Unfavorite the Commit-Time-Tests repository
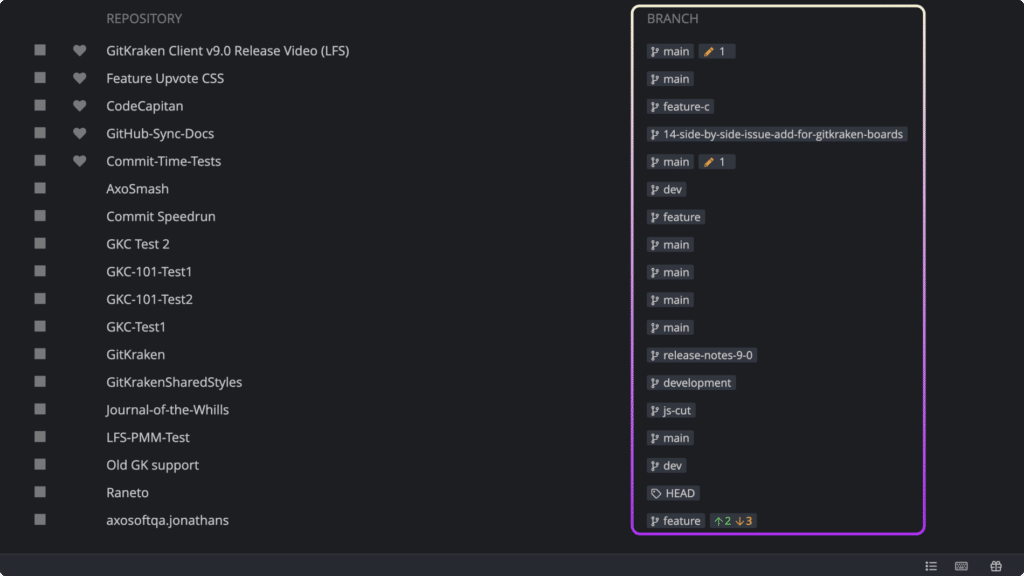Viewport: 1024px width, 576px height. pos(79,160)
